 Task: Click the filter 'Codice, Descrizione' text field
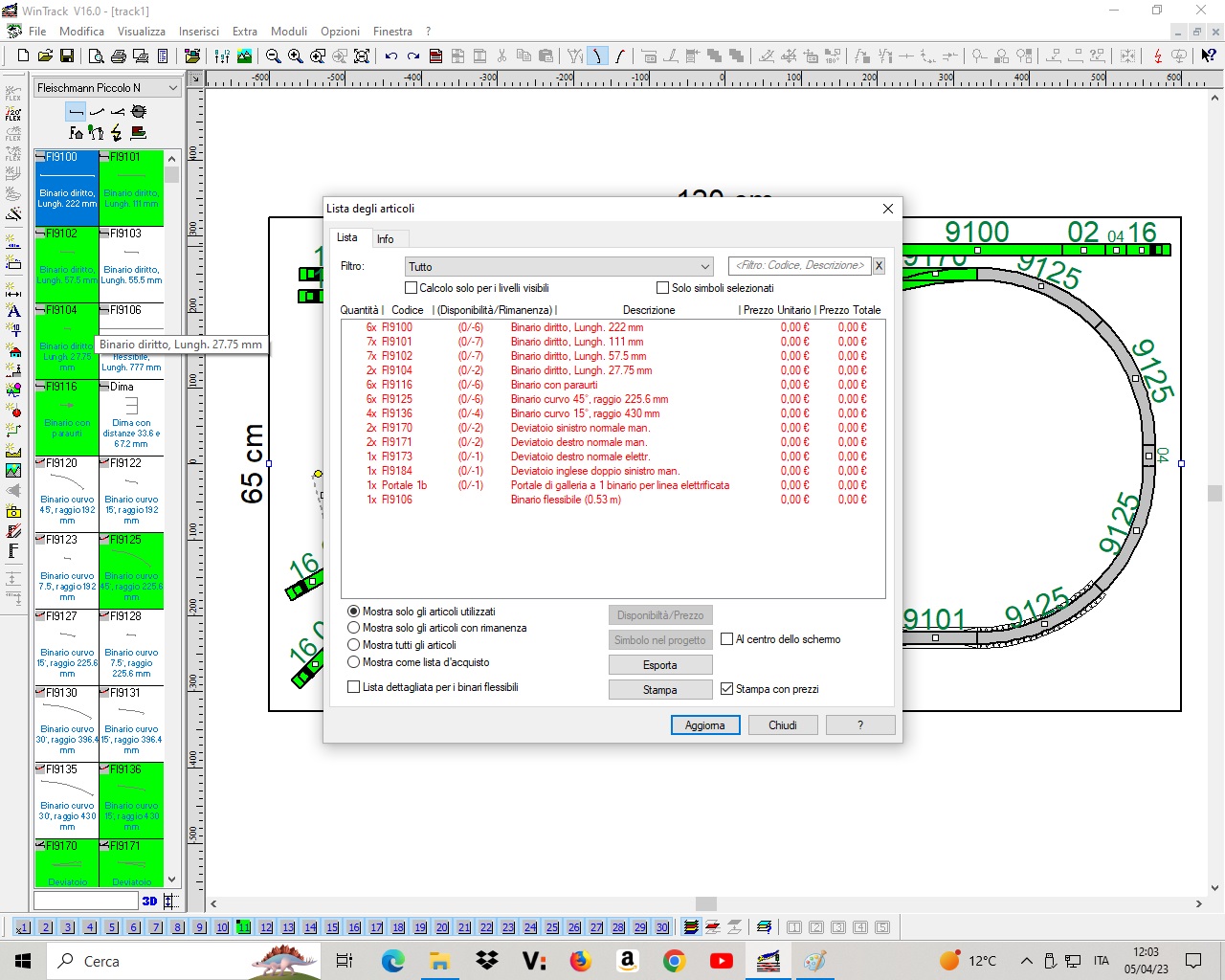click(799, 266)
